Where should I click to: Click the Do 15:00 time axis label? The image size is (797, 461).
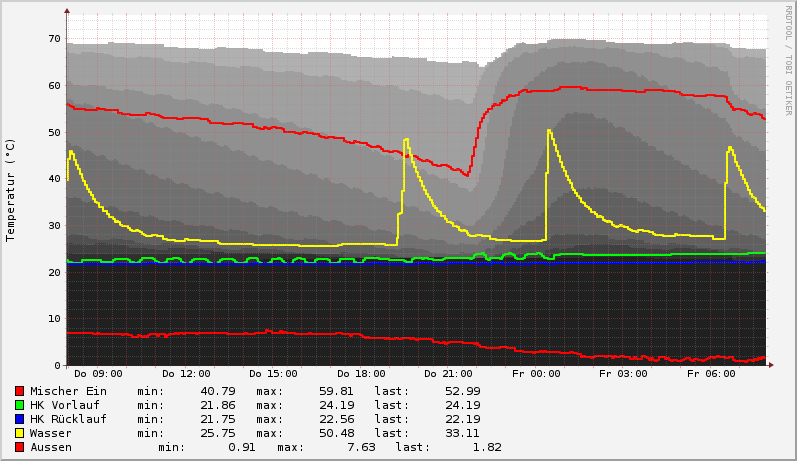tap(273, 374)
